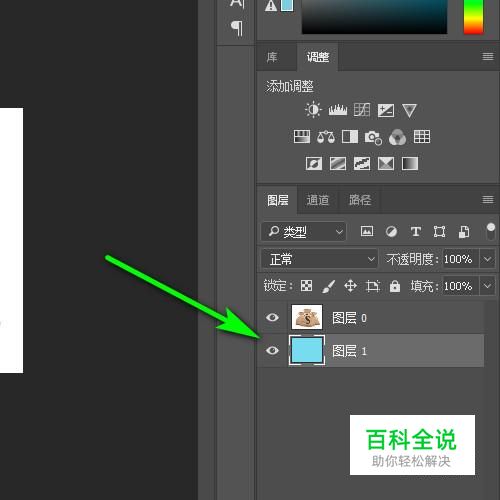Lock layer position with move icon
Screen dimensions: 500x500
(x=350, y=286)
